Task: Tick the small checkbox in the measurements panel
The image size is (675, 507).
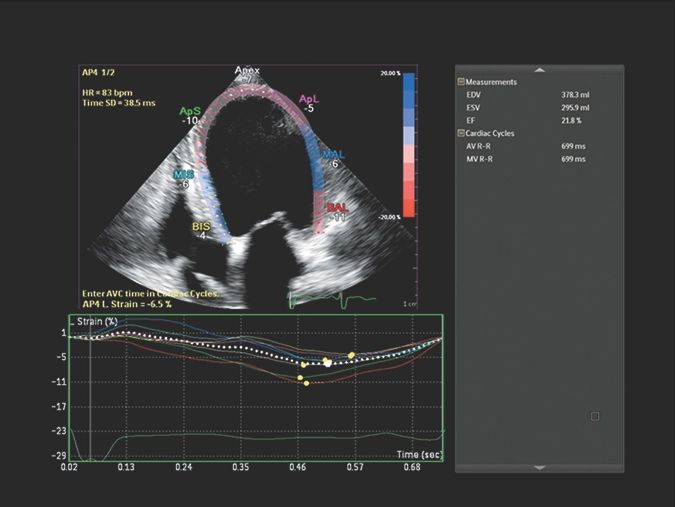Action: [x=595, y=416]
